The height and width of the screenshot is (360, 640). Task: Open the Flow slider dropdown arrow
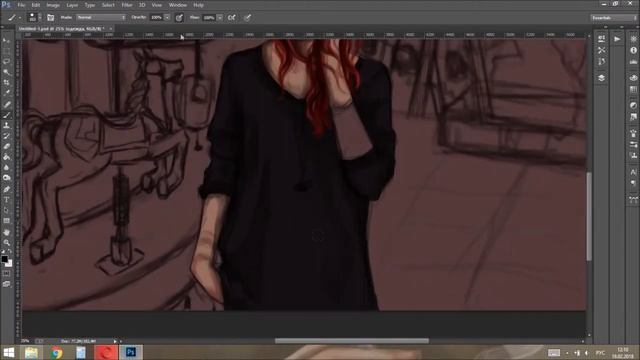tap(220, 18)
